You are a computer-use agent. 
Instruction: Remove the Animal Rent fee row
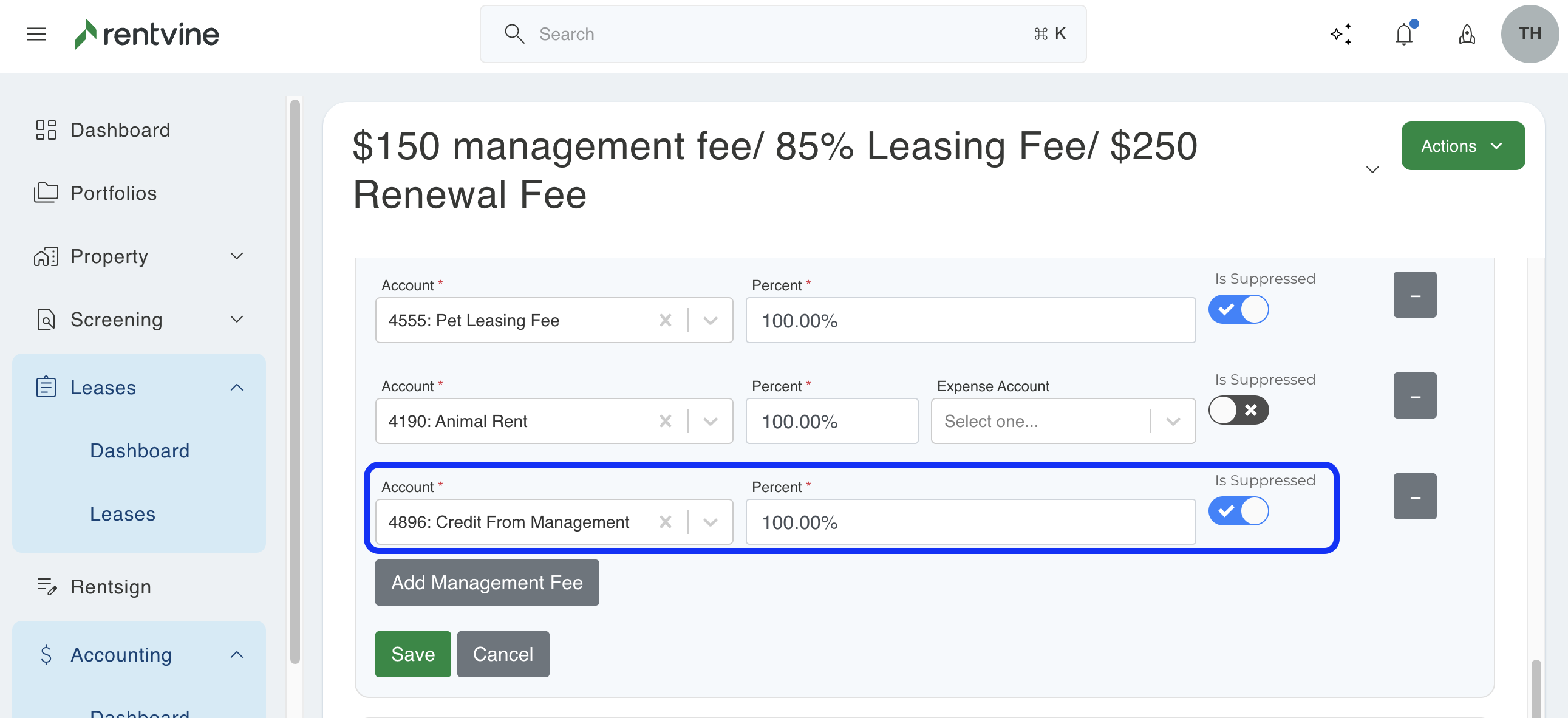coord(1414,396)
